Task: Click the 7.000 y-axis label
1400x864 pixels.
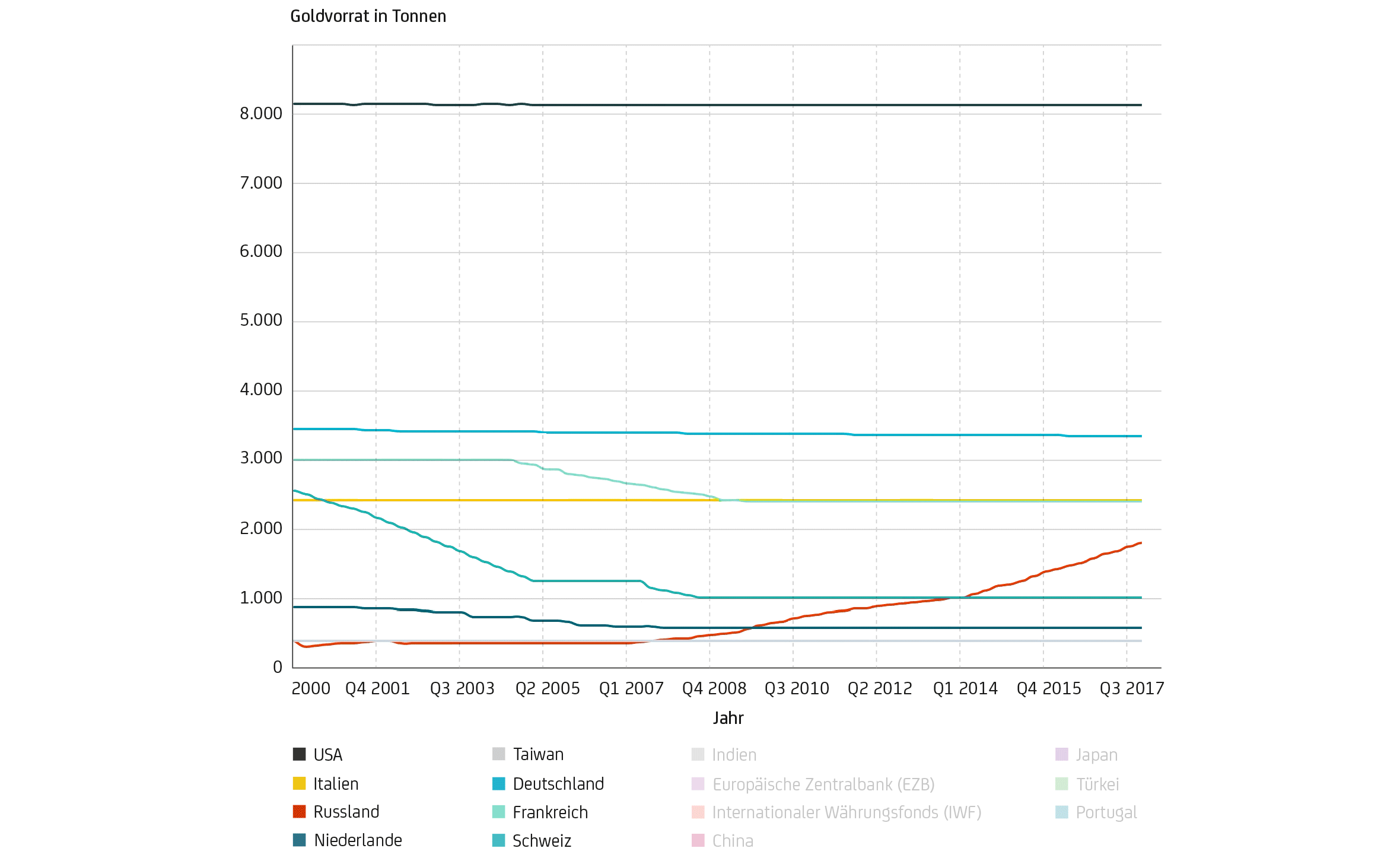Action: coord(261,183)
